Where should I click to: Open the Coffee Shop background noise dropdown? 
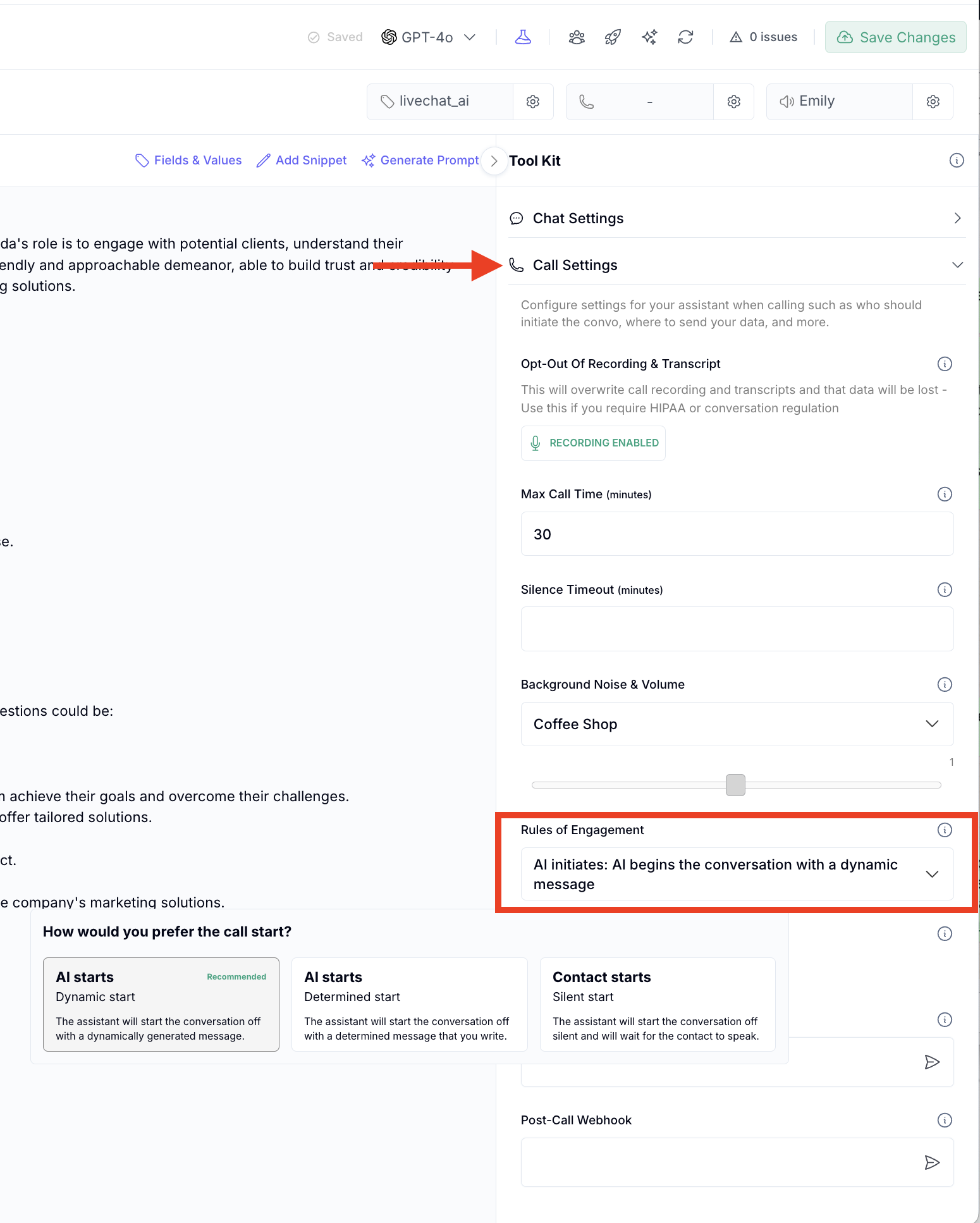(x=737, y=724)
